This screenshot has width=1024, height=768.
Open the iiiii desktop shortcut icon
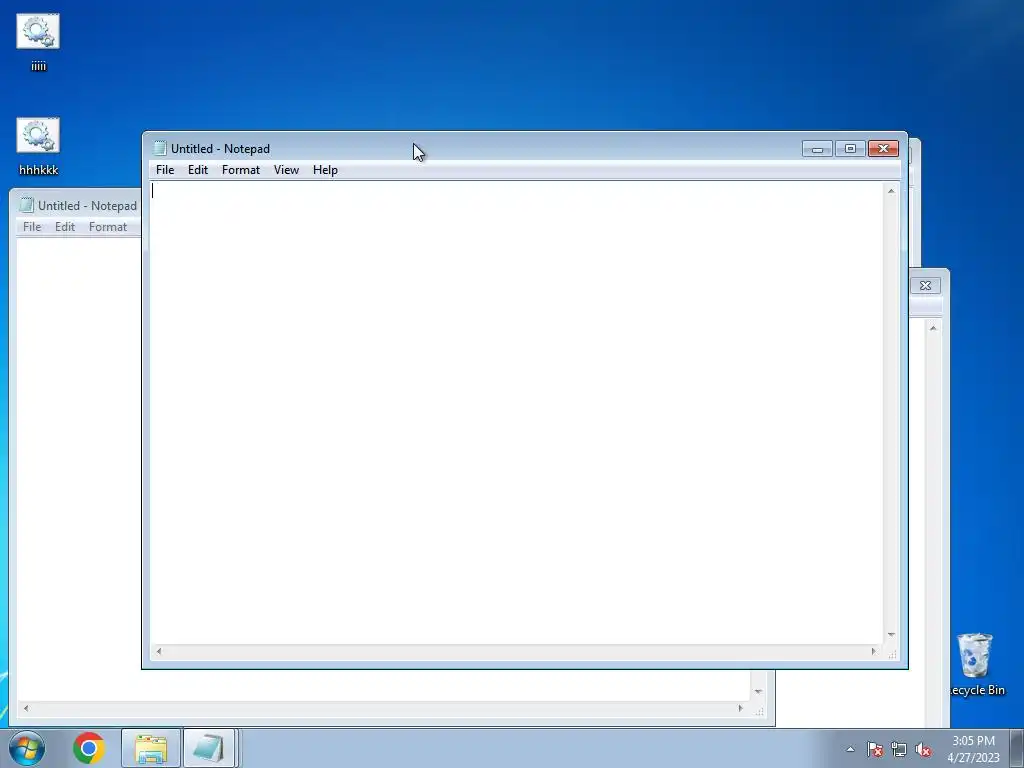pos(38,42)
